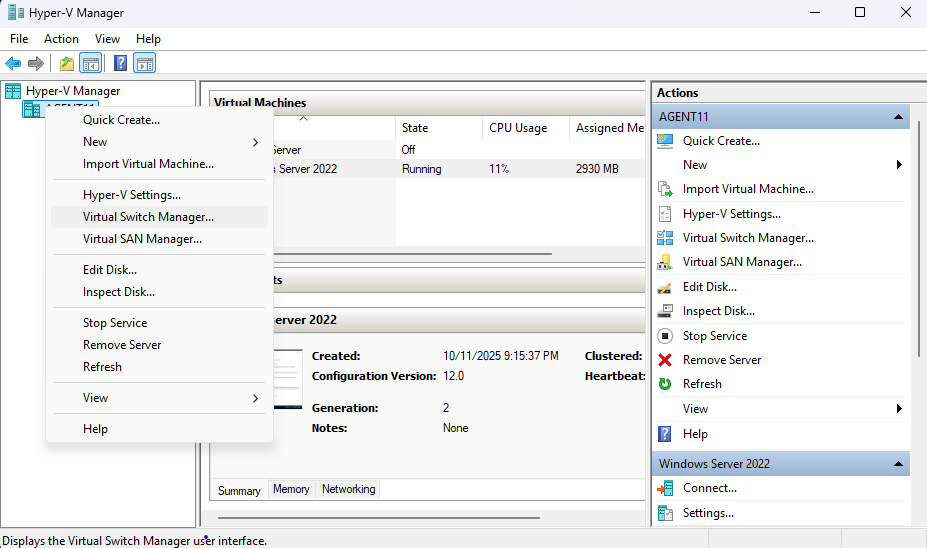Screen dimensions: 927x548
Task: Toggle the Show/Hide Console Tree toolbar icon
Action: (x=90, y=63)
